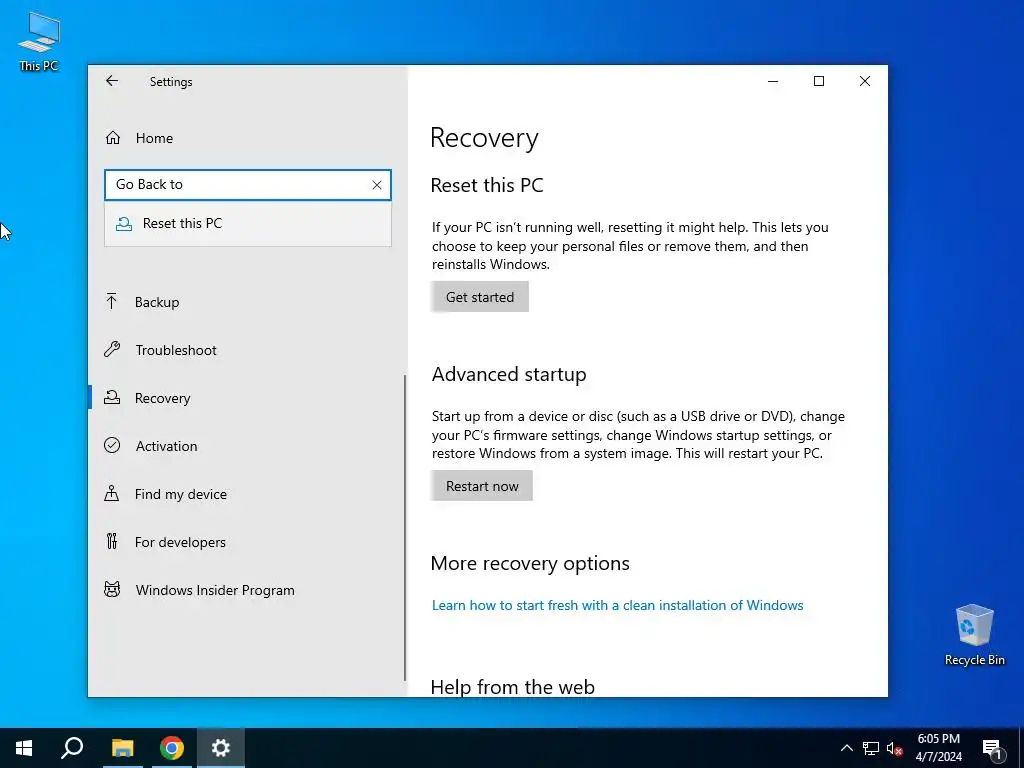Click the muted volume tray icon
1024x768 pixels.
(x=895, y=748)
